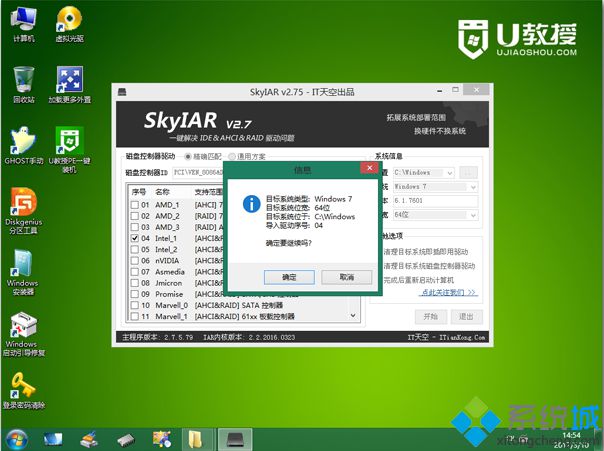Open the memory chip icon in taskbar
Screen dimensions: 604x451
[126, 439]
